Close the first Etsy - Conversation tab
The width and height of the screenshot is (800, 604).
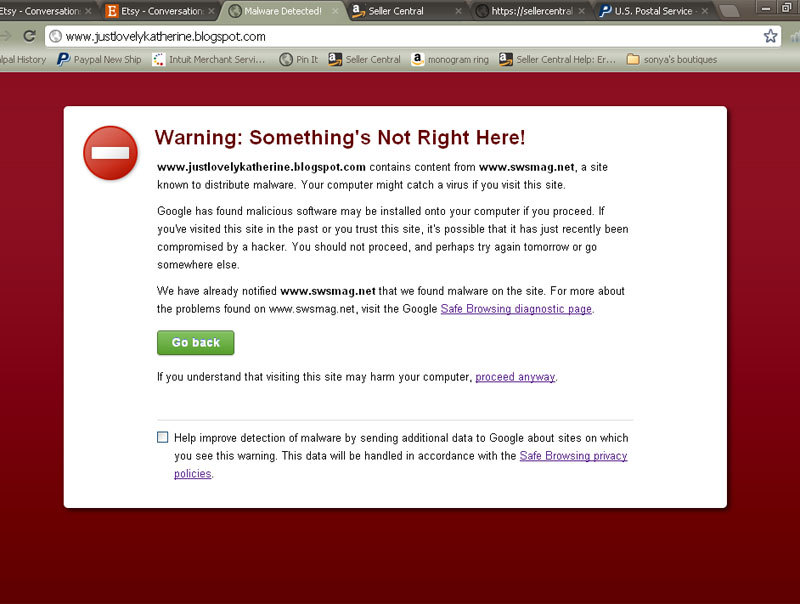tap(88, 11)
